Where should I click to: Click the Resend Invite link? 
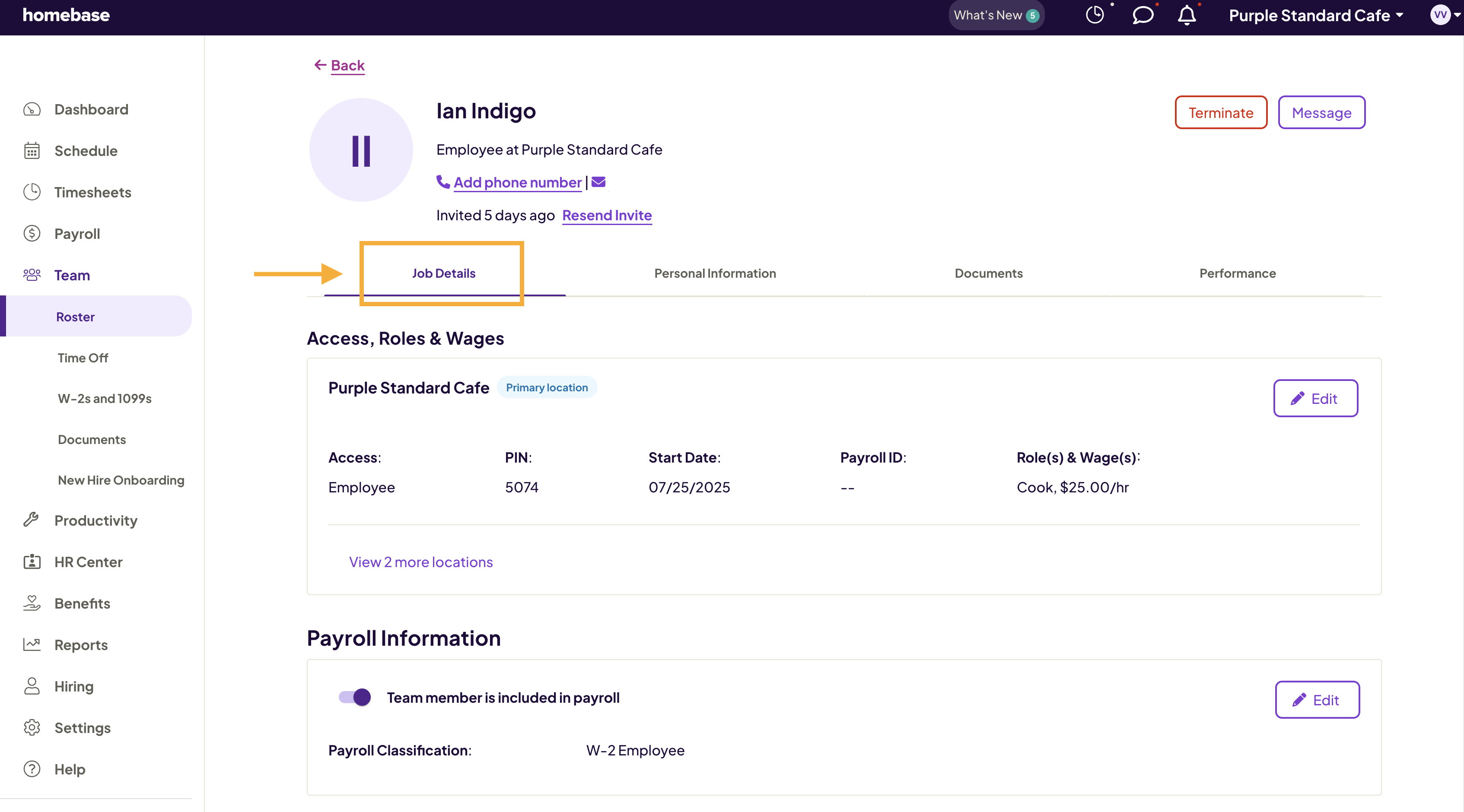[x=606, y=216]
